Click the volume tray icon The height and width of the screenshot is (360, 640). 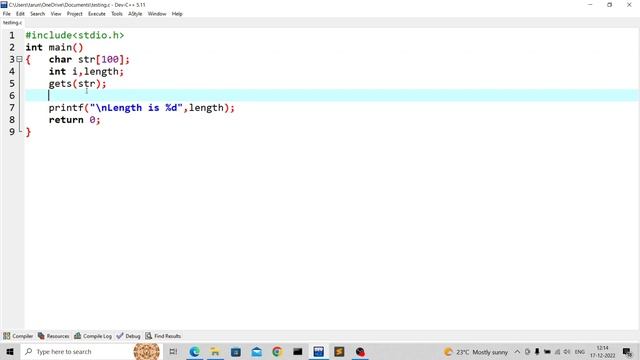pyautogui.click(x=567, y=351)
